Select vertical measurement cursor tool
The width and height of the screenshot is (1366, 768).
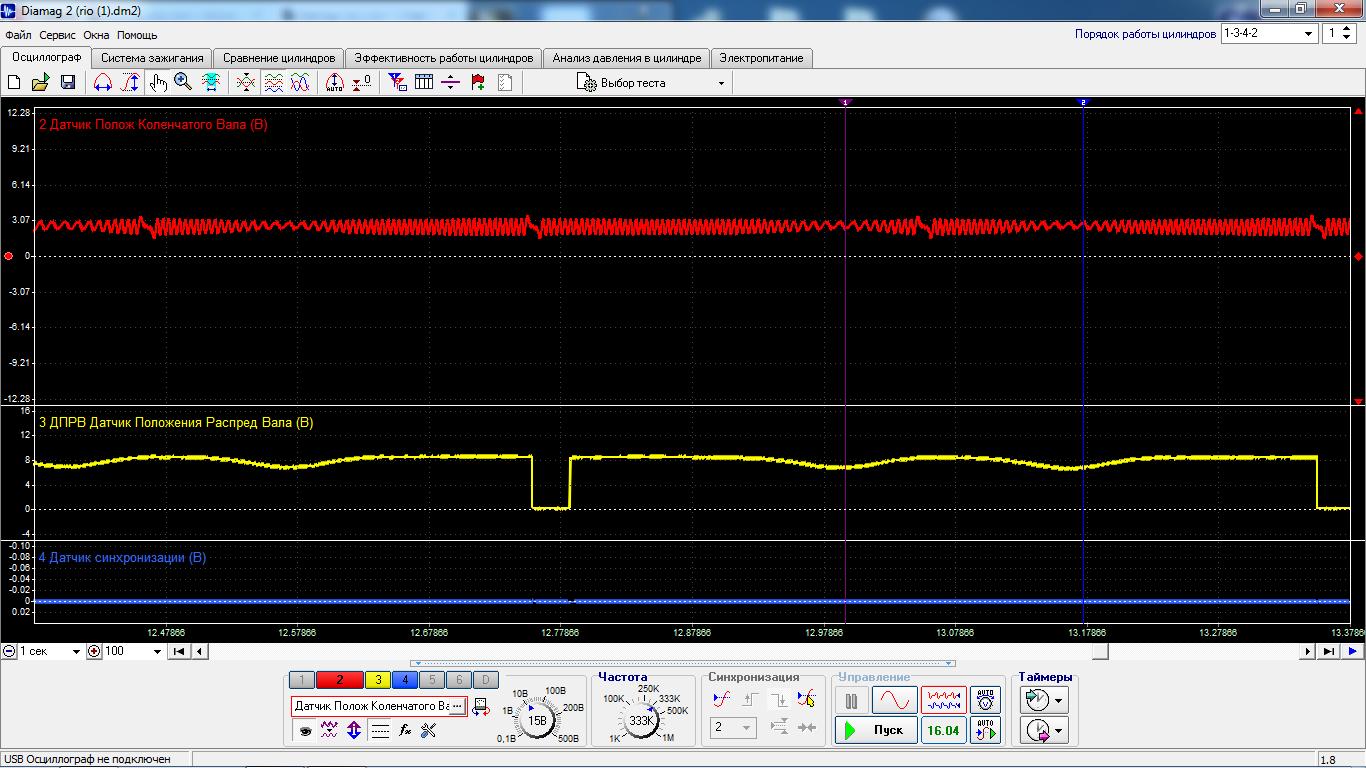tap(130, 83)
